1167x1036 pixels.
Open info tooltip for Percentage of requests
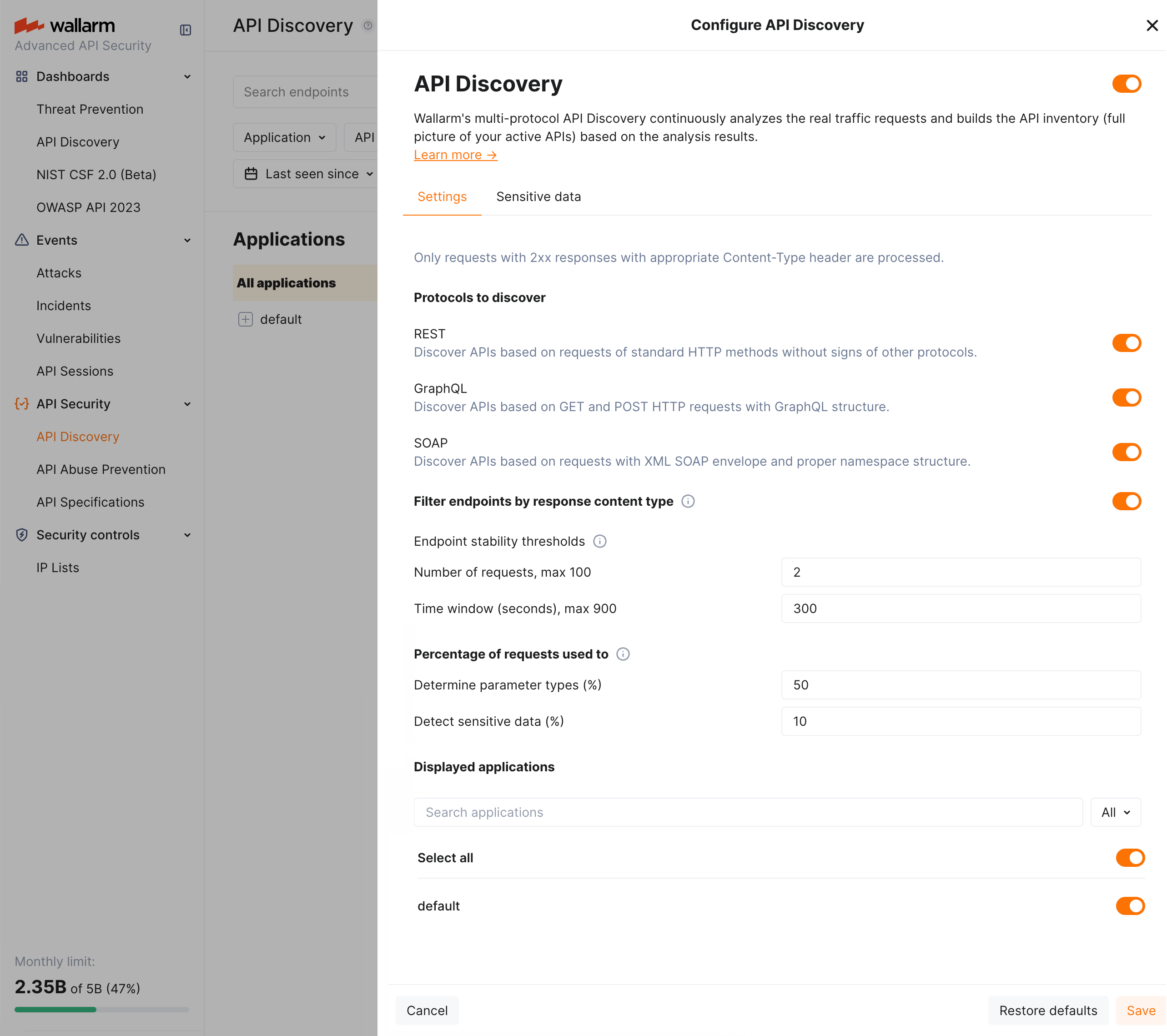(623, 654)
